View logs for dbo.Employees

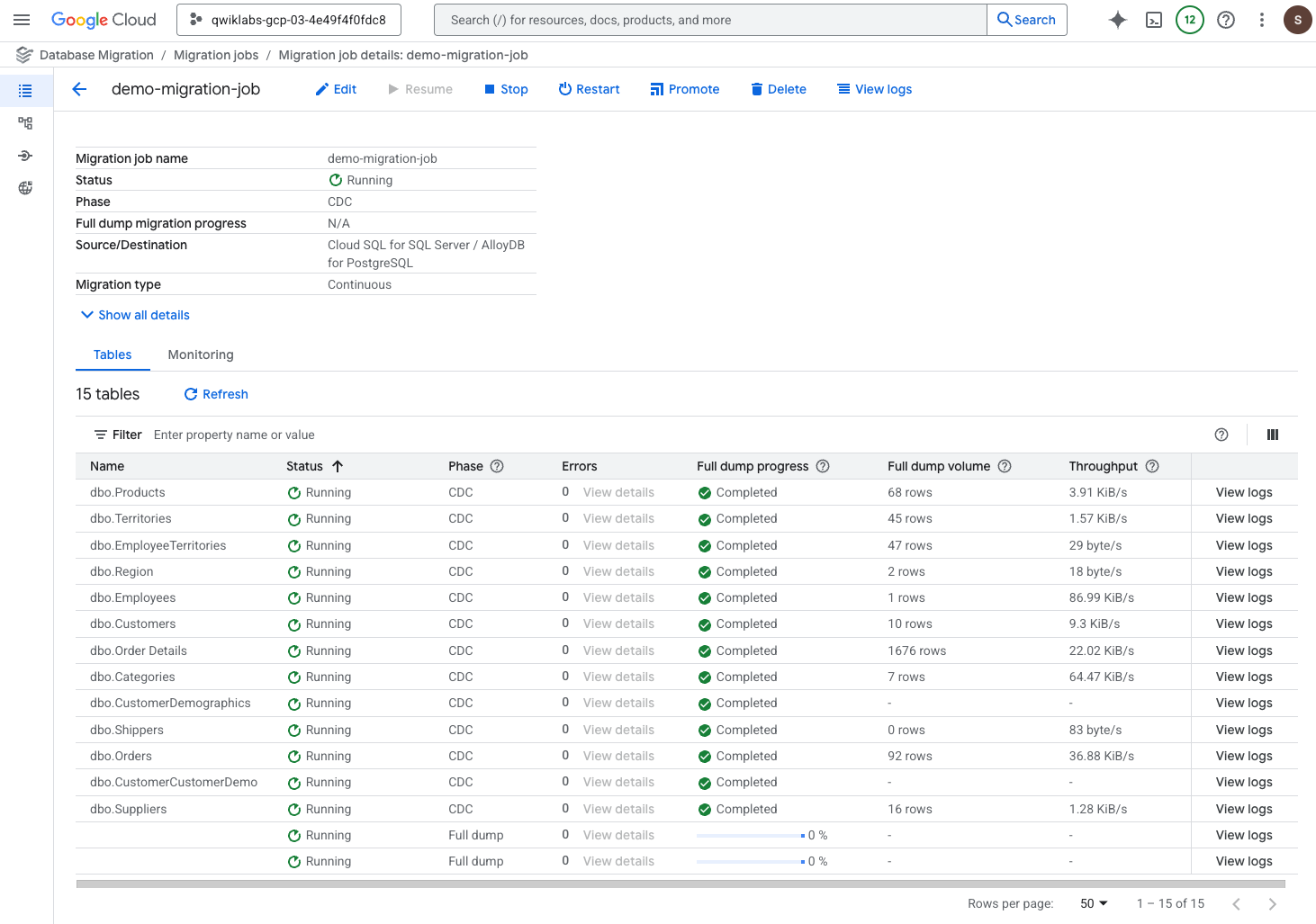click(x=1244, y=597)
